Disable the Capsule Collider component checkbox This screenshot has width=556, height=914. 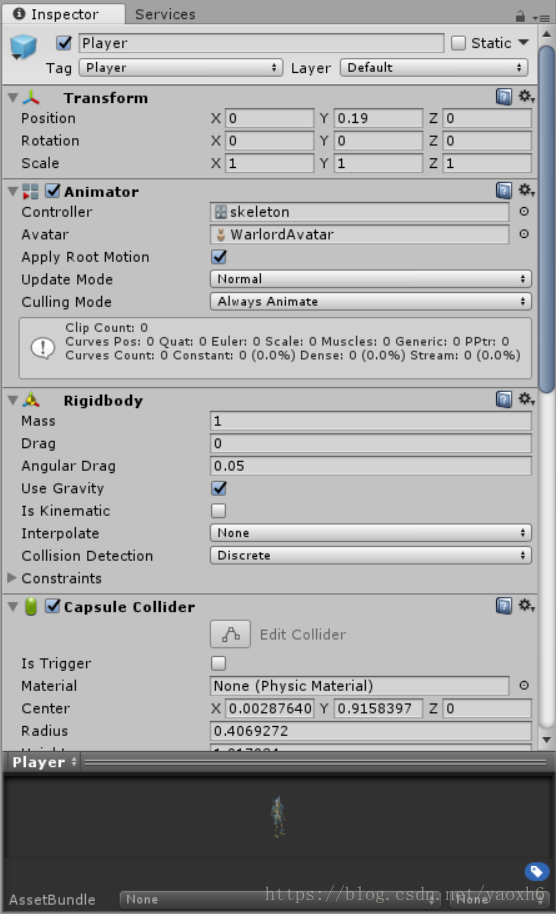[x=53, y=606]
